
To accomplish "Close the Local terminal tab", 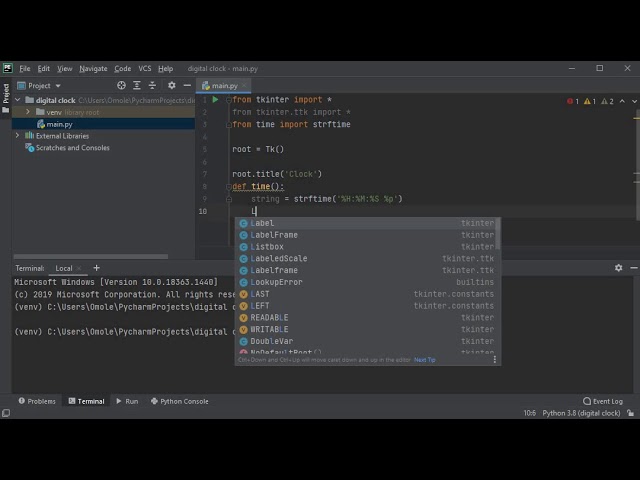I will coord(79,268).
